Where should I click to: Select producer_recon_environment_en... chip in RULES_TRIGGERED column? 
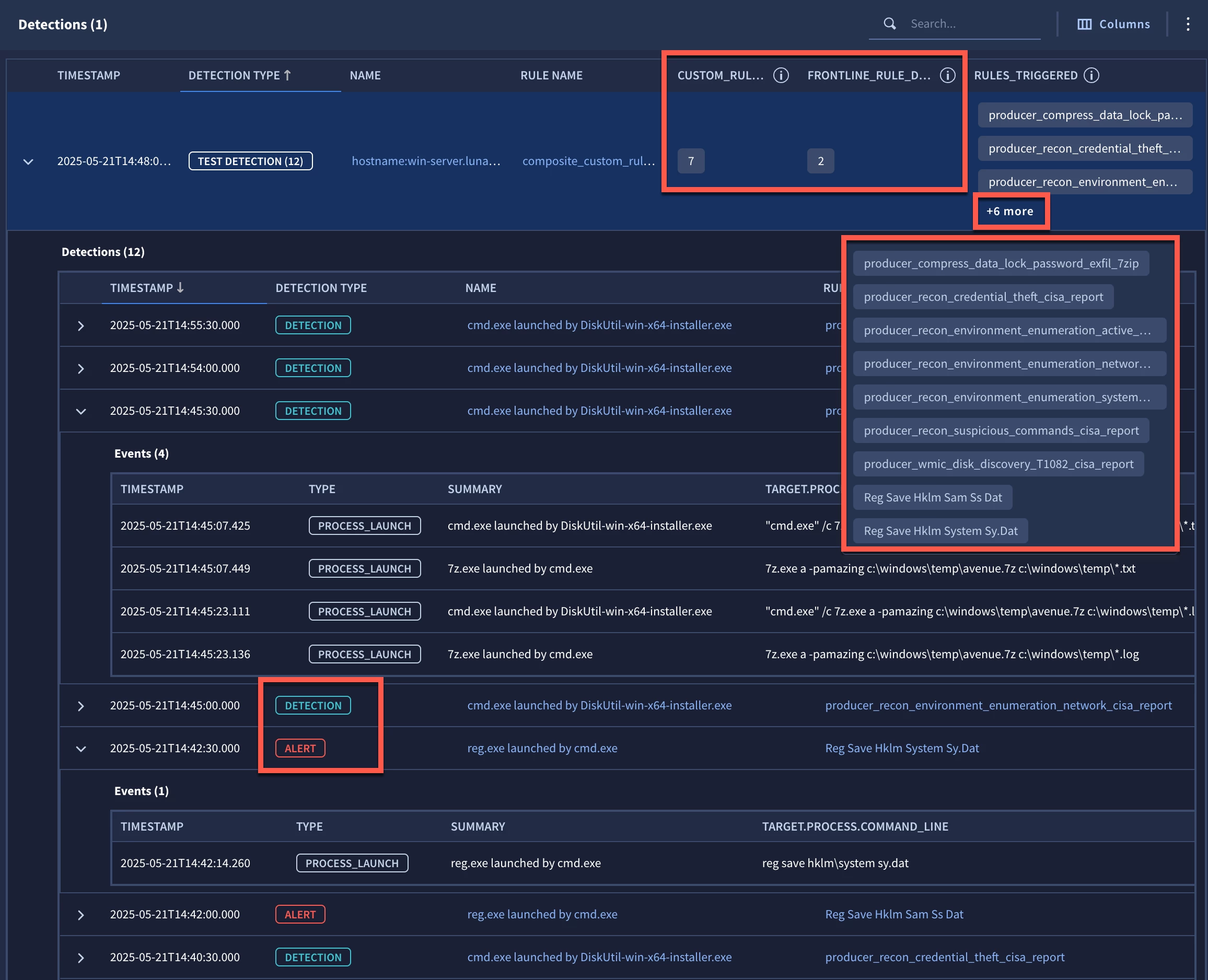(1085, 182)
